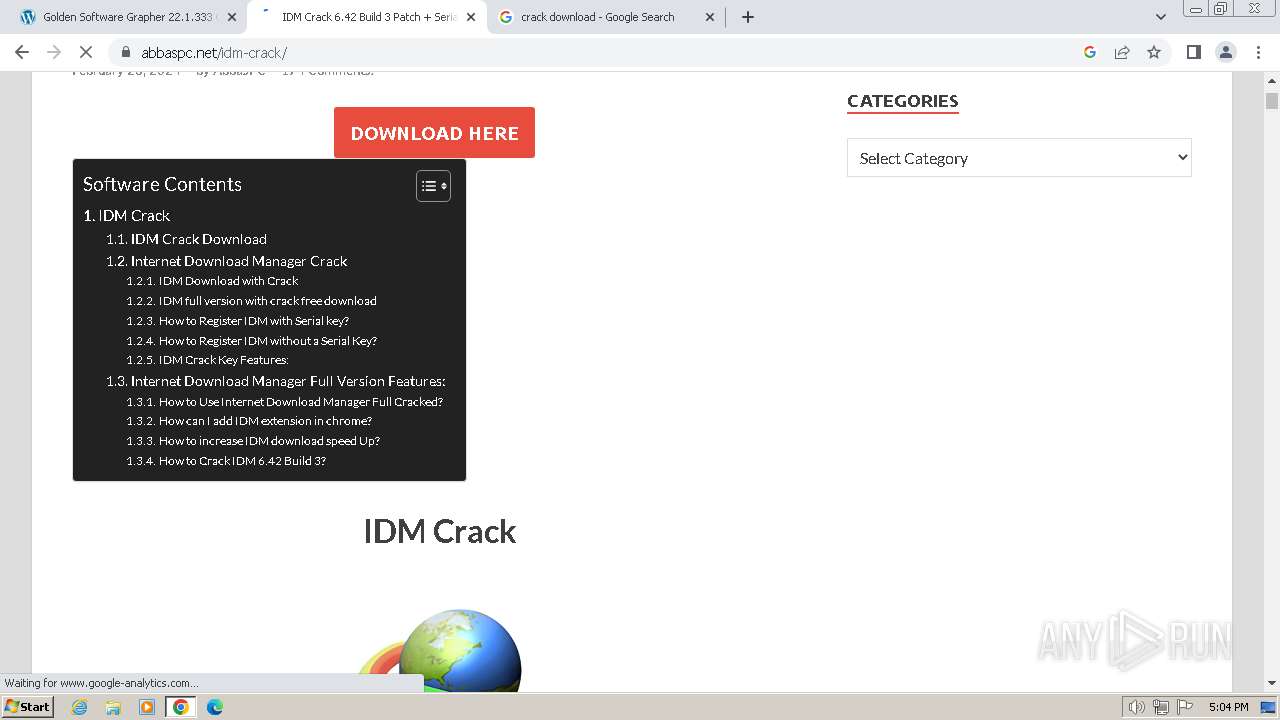Click the IDM globe logo image
Screen dimensions: 1280x720
point(440,650)
